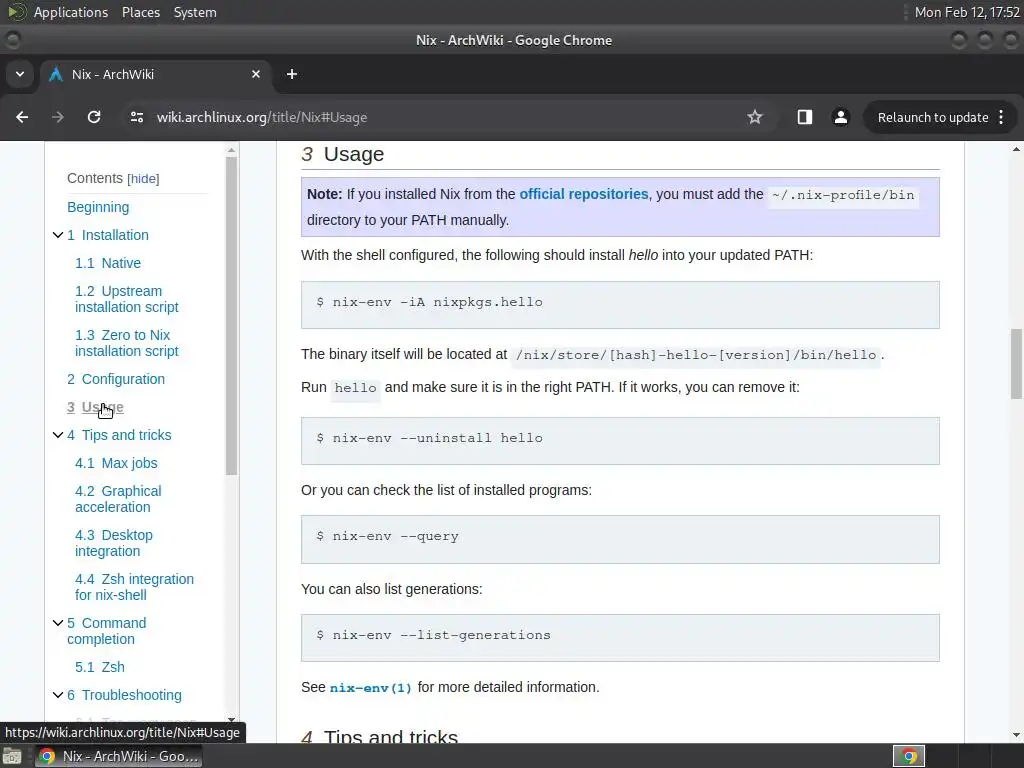Image resolution: width=1024 pixels, height=768 pixels.
Task: Jump to Beginning in contents
Action: [x=98, y=207]
